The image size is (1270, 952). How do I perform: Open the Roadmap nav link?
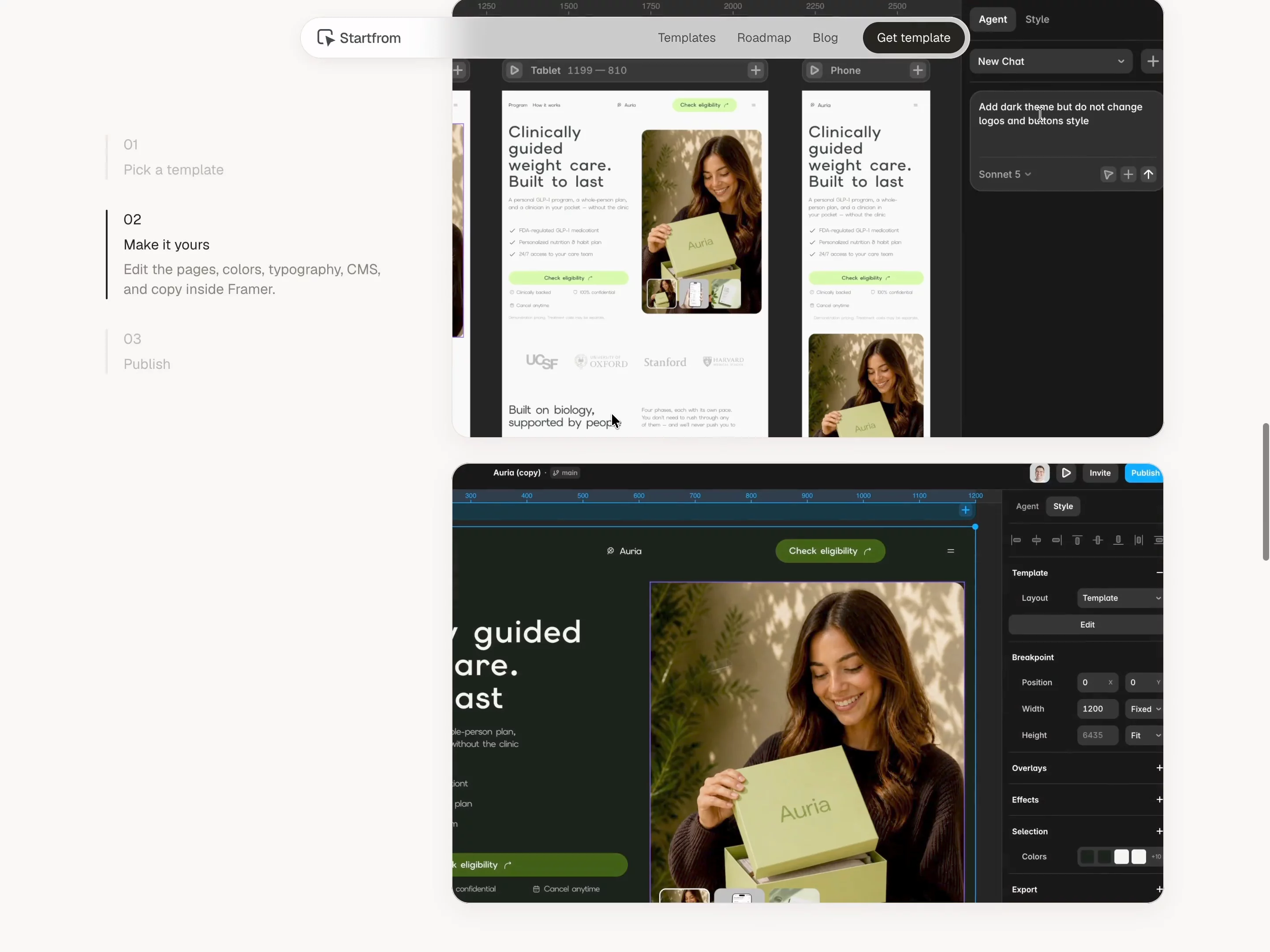(764, 38)
